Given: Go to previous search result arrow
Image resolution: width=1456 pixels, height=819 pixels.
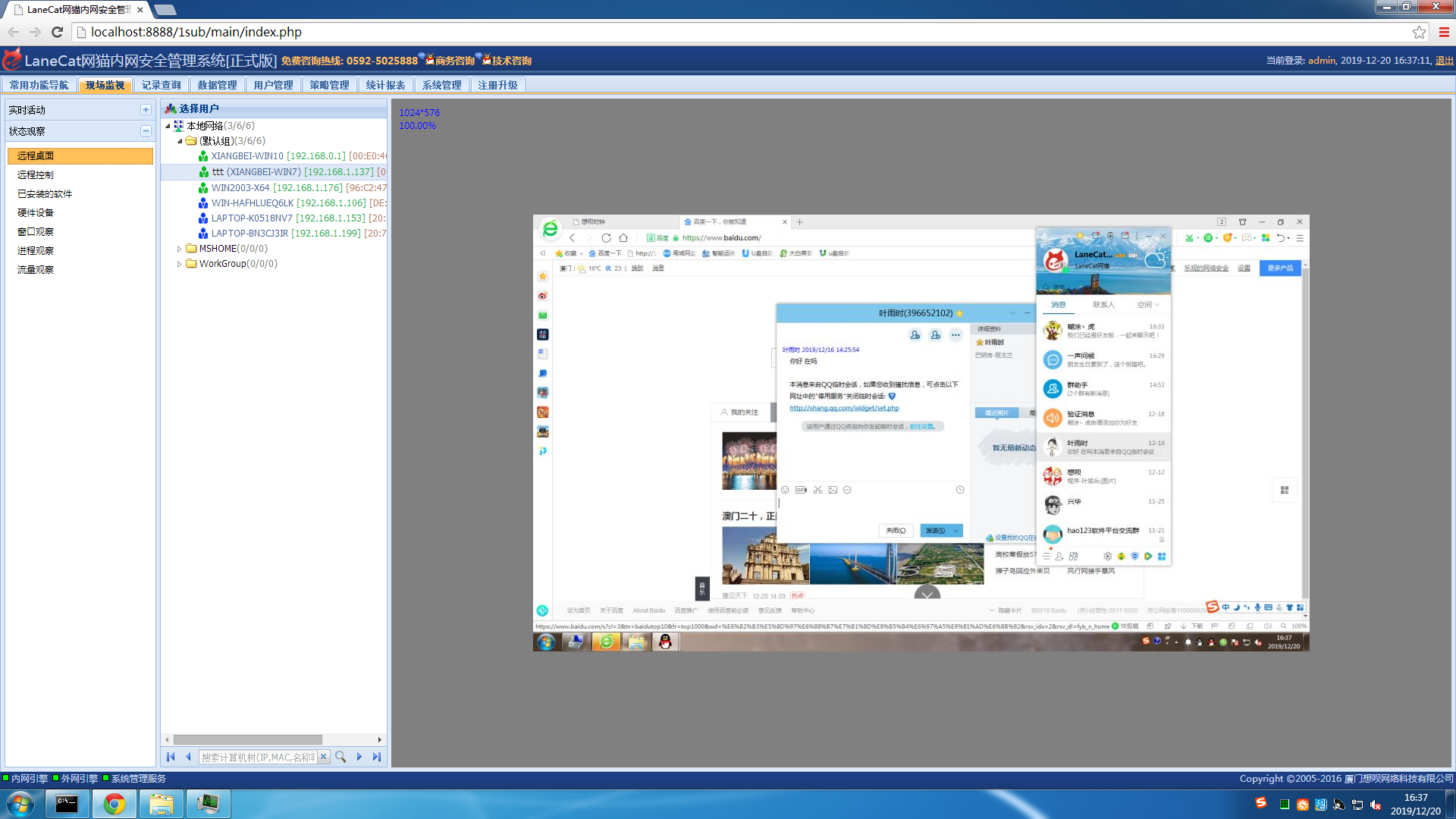Looking at the screenshot, I should (x=188, y=757).
